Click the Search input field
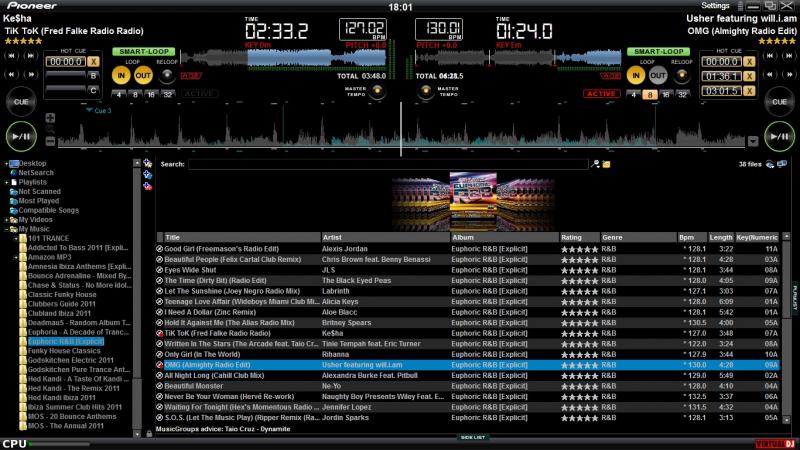 [x=388, y=164]
